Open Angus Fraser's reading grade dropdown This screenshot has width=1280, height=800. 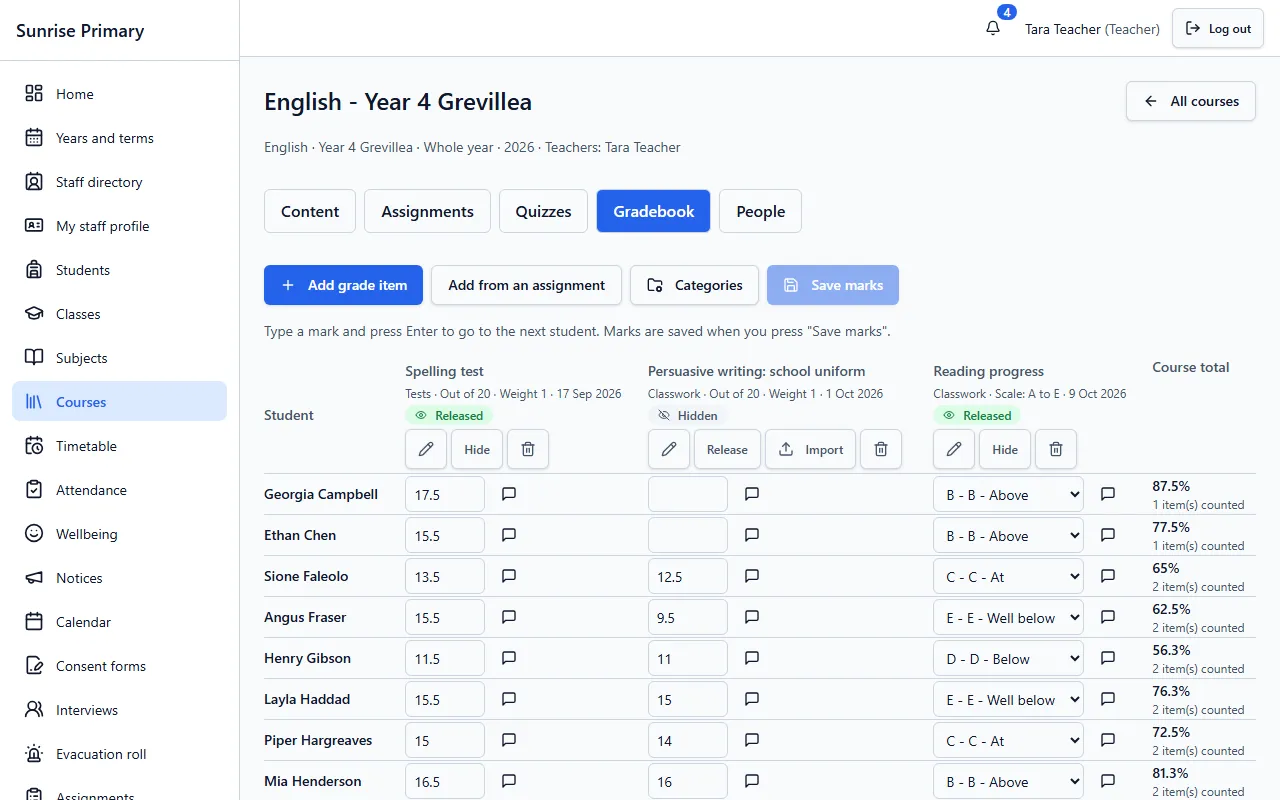(x=1008, y=617)
